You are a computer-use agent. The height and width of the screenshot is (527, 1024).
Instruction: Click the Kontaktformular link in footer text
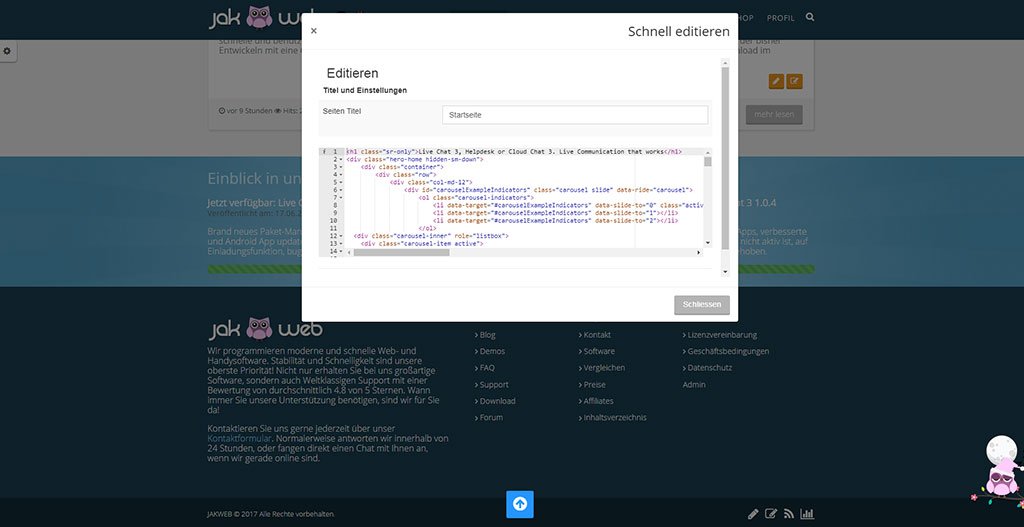[239, 438]
